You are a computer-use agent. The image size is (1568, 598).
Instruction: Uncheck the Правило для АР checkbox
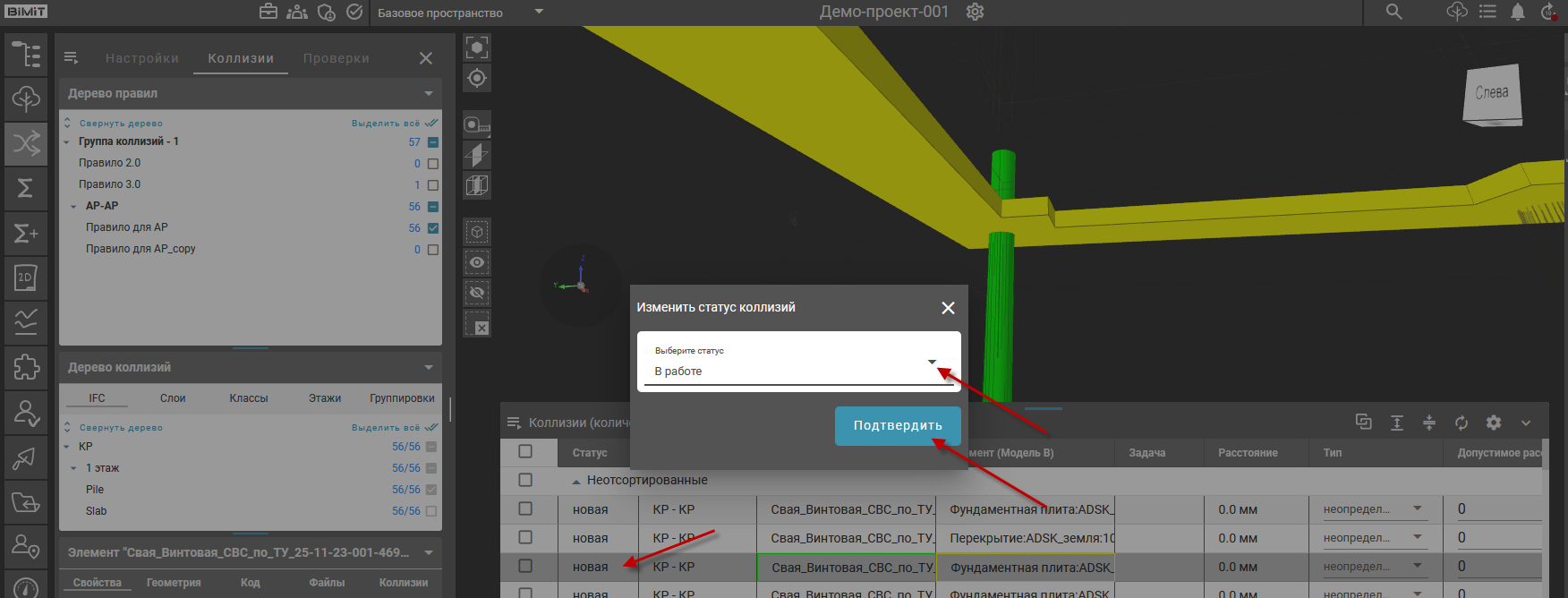433,228
